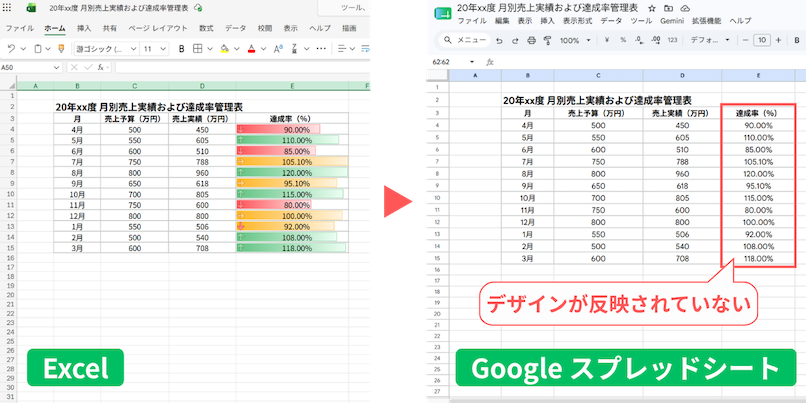
Task: Open the Excel 挿入 tab
Action: pyautogui.click(x=84, y=28)
